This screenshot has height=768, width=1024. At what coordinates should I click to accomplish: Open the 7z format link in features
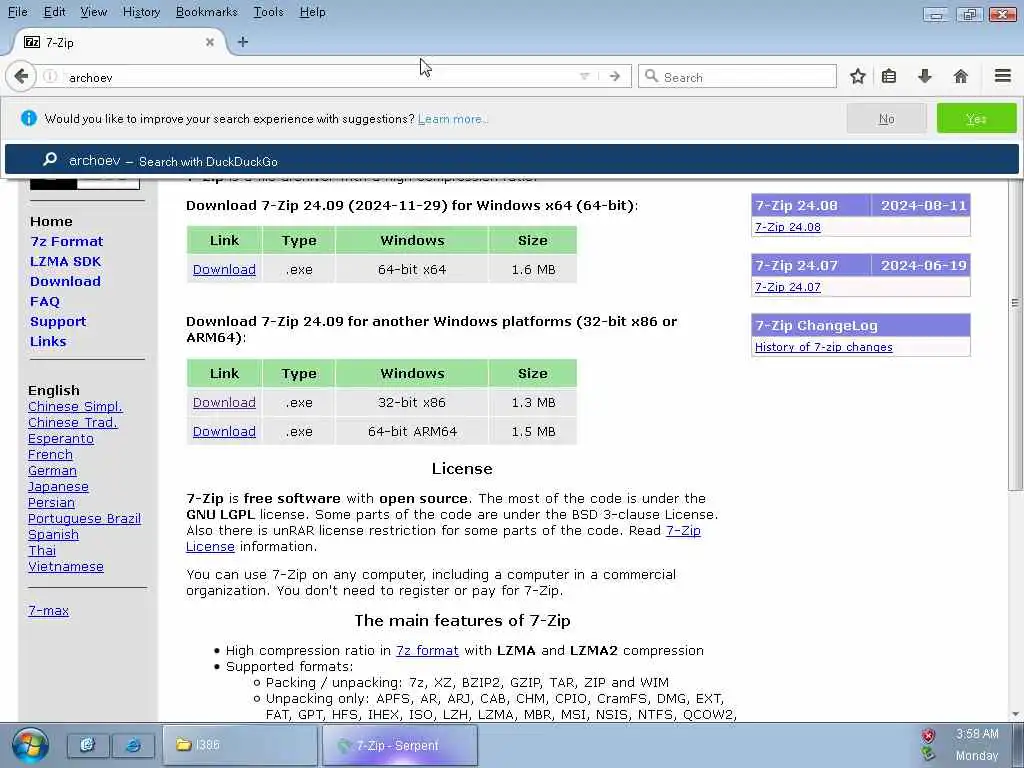point(427,650)
